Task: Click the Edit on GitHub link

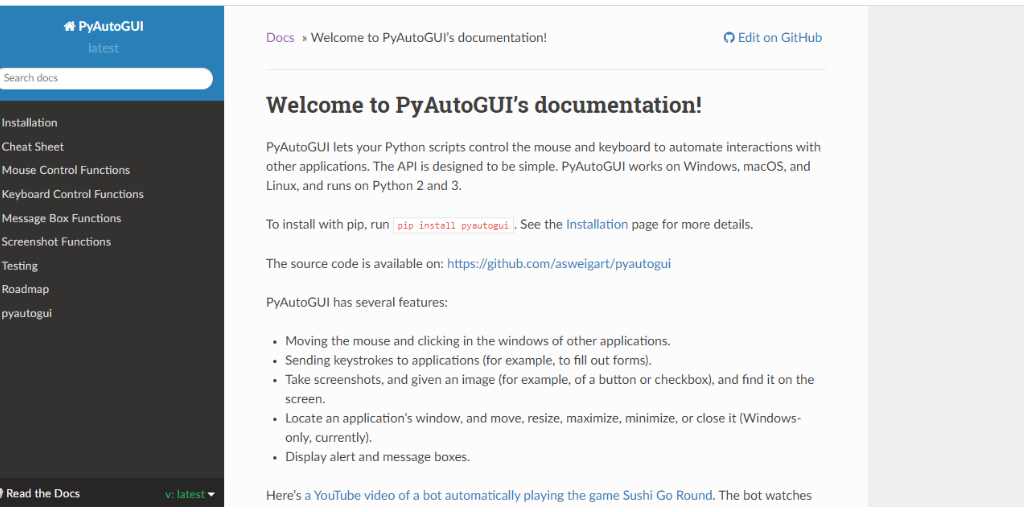Action: (x=773, y=38)
